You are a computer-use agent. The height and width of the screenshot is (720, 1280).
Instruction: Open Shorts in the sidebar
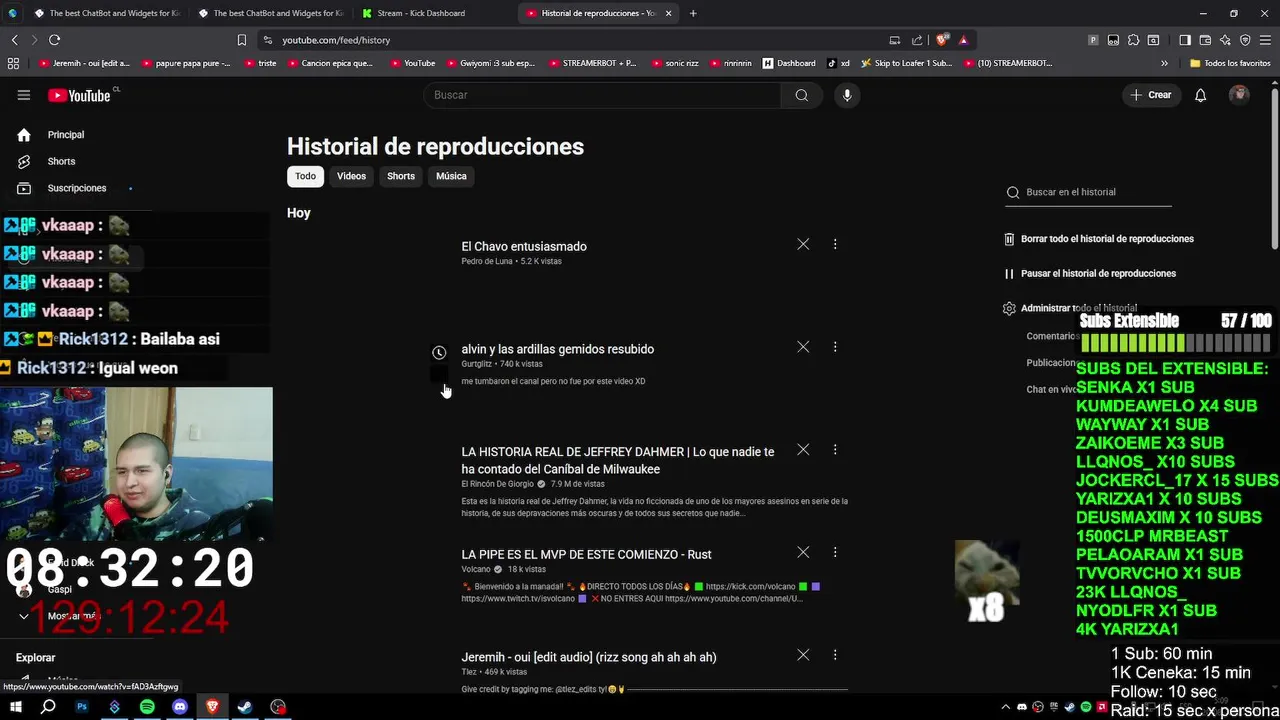[60, 161]
